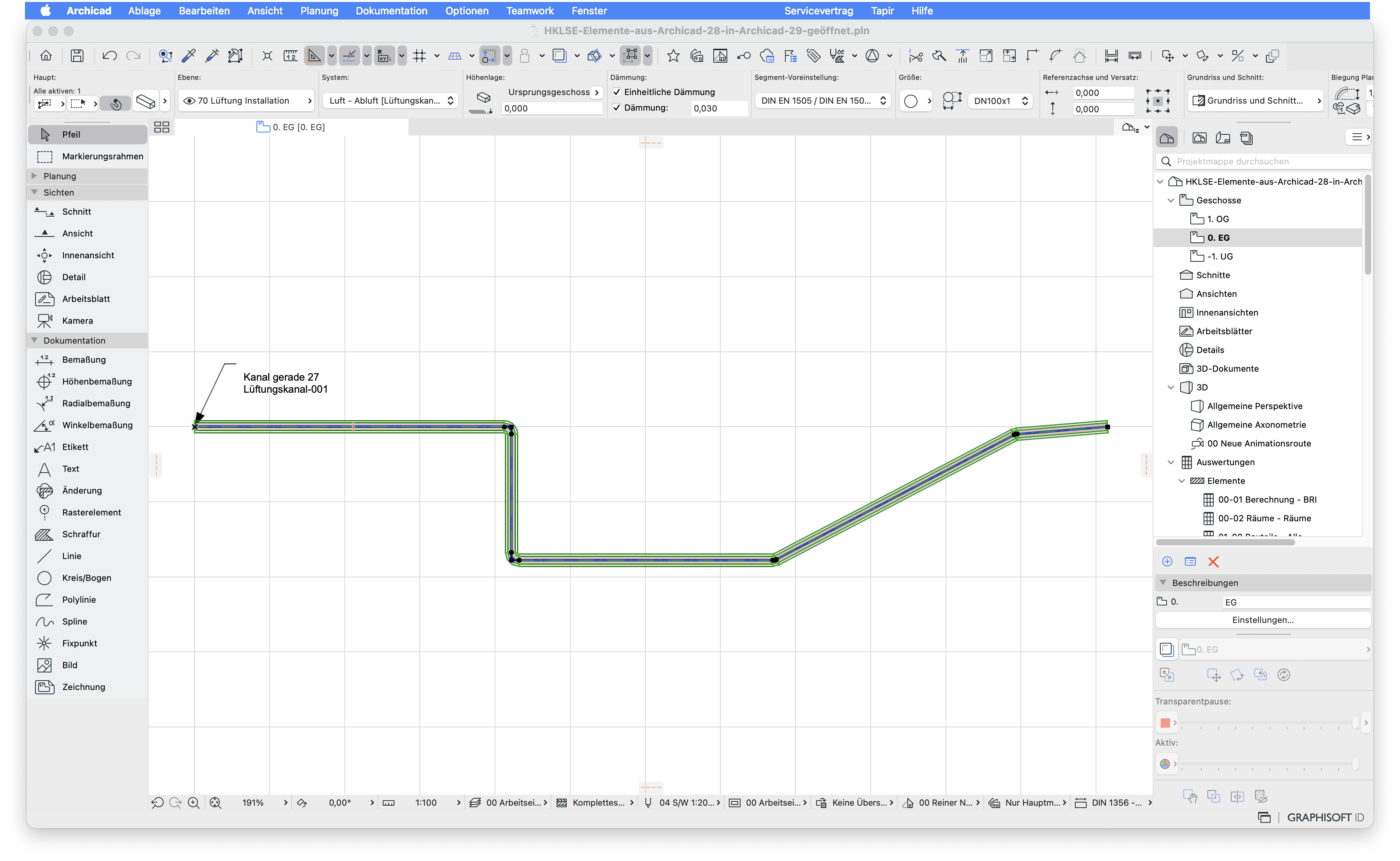The width and height of the screenshot is (1400, 861).
Task: Click the Save icon in toolbar
Action: (77, 56)
